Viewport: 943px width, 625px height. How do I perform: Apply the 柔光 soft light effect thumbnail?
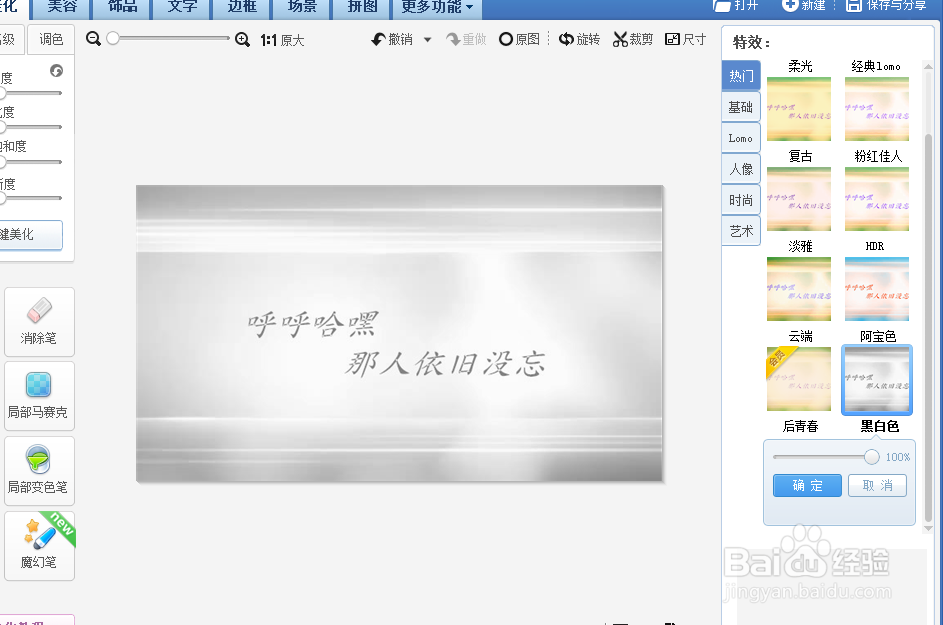[799, 109]
